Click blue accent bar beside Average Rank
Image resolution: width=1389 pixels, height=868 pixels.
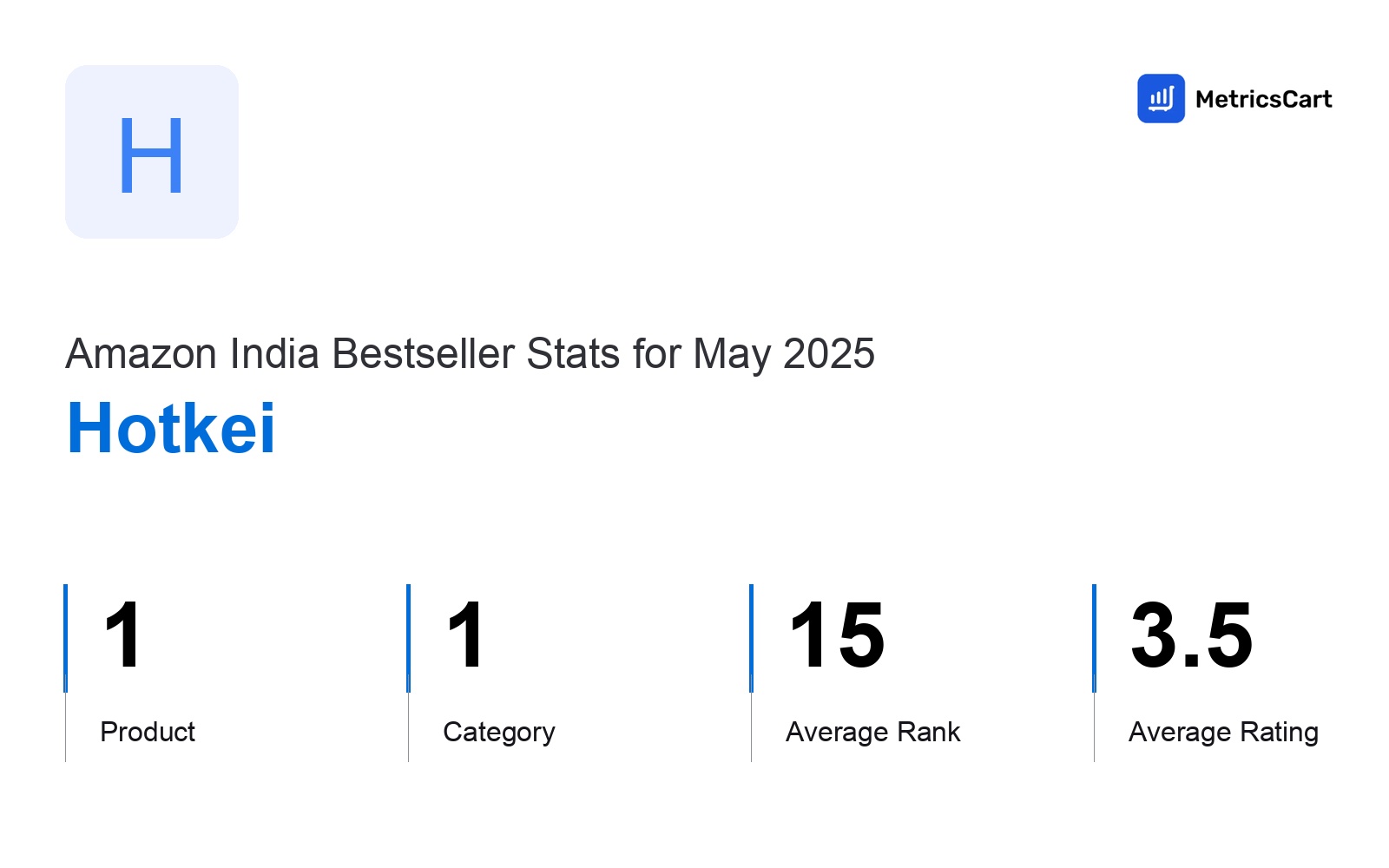[x=751, y=638]
